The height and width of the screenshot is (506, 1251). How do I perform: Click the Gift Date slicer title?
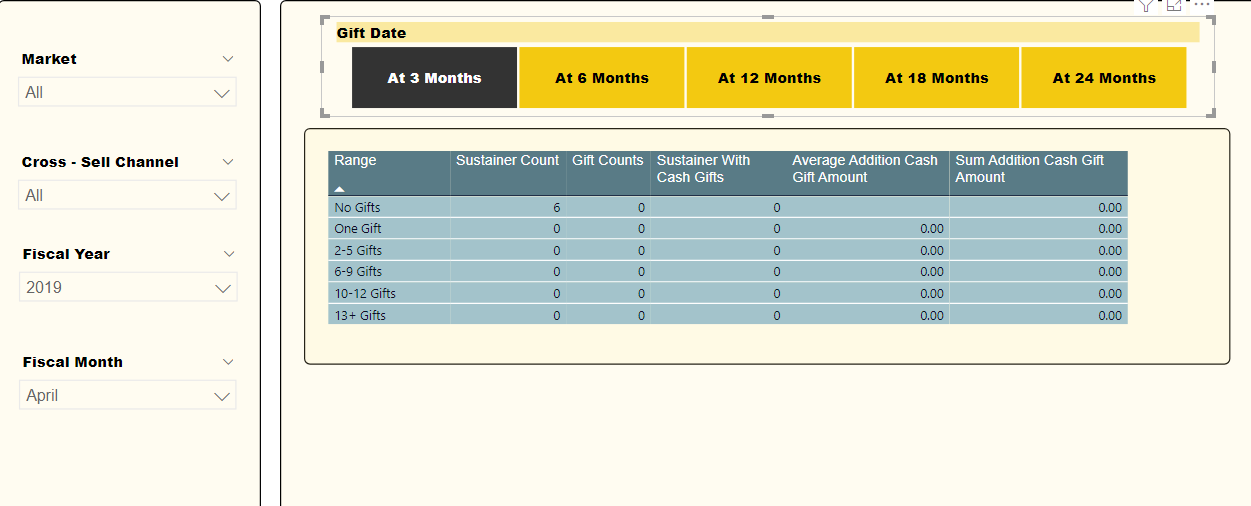click(371, 33)
